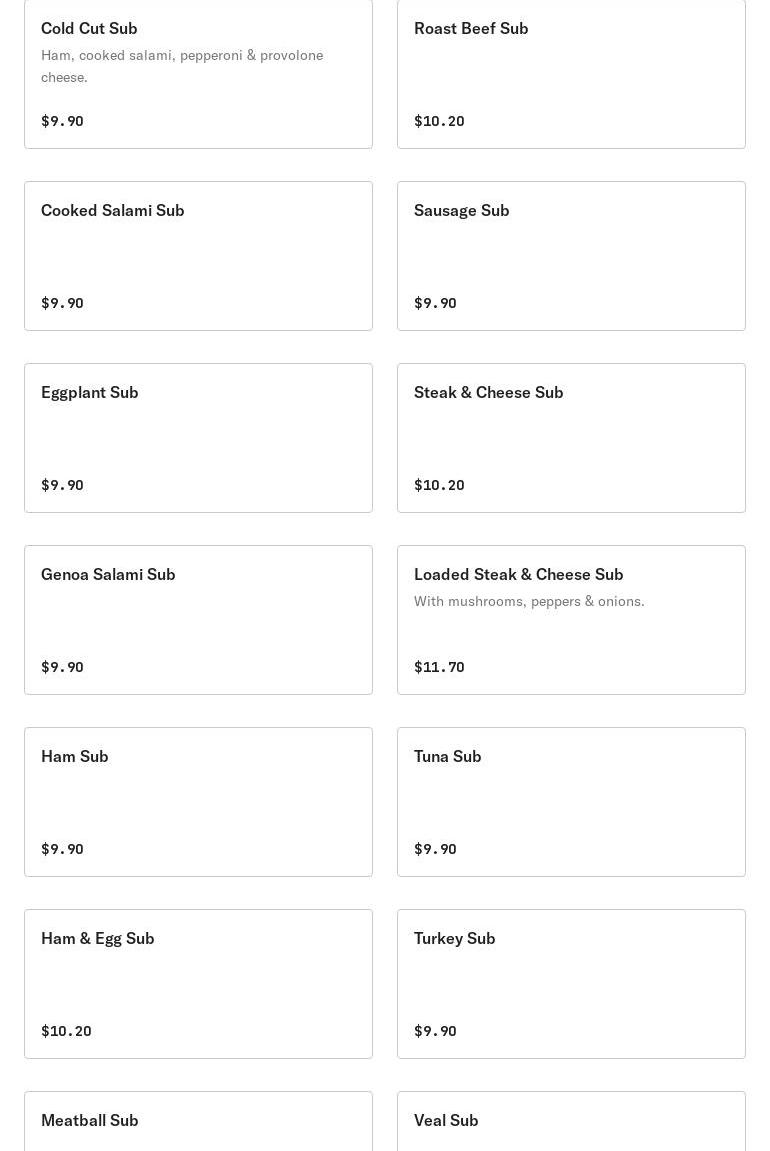This screenshot has width=770, height=1151.
Task: Select the Roast Beef Sub card
Action: coord(571,73)
